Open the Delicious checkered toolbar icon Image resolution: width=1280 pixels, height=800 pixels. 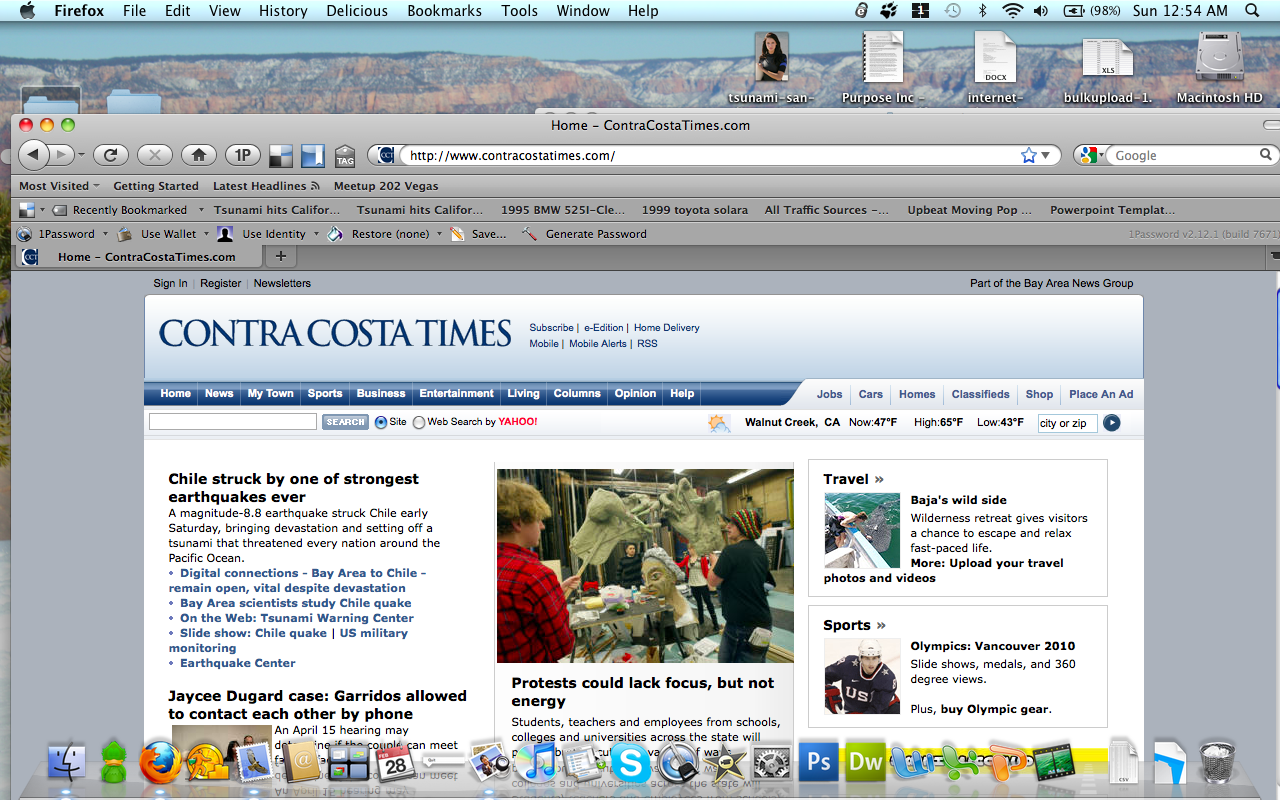click(281, 155)
